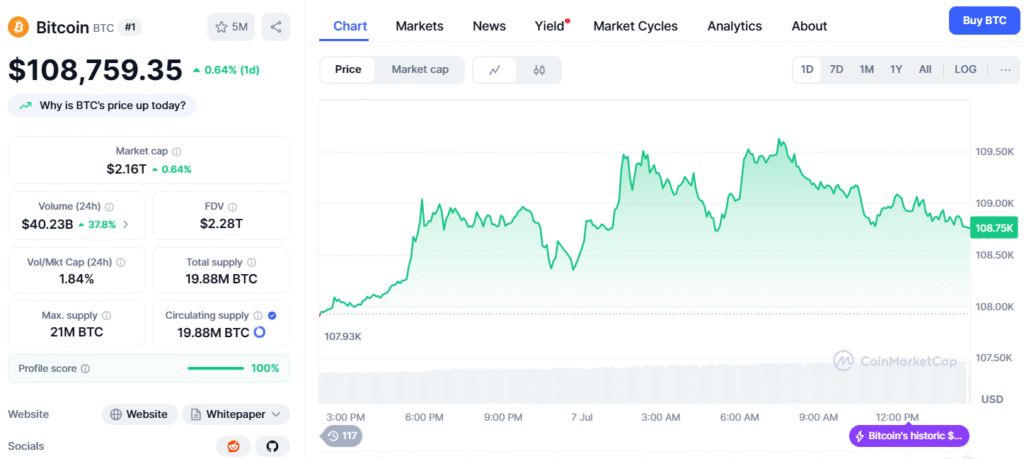The width and height of the screenshot is (1024, 459).
Task: Click the FDV info icon
Action: (x=233, y=207)
